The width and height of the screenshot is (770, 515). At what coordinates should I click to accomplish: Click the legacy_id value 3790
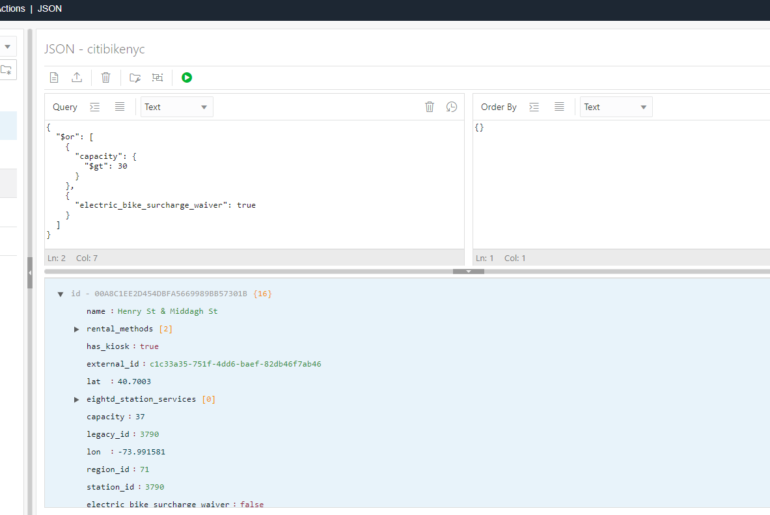[149, 434]
